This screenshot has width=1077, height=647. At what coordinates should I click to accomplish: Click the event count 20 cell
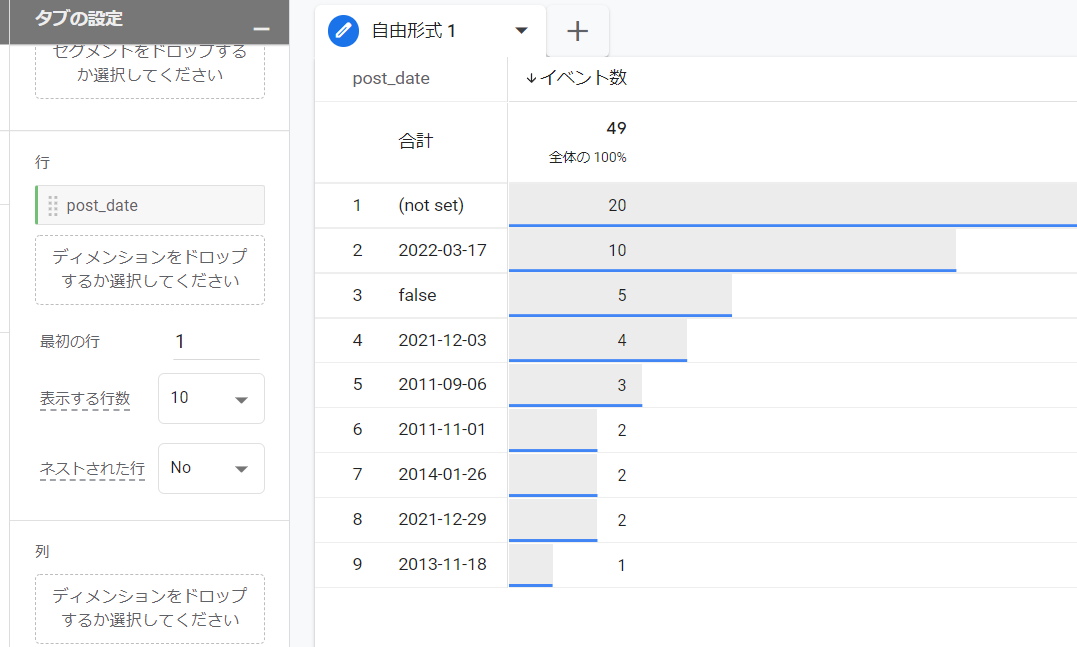(x=617, y=205)
